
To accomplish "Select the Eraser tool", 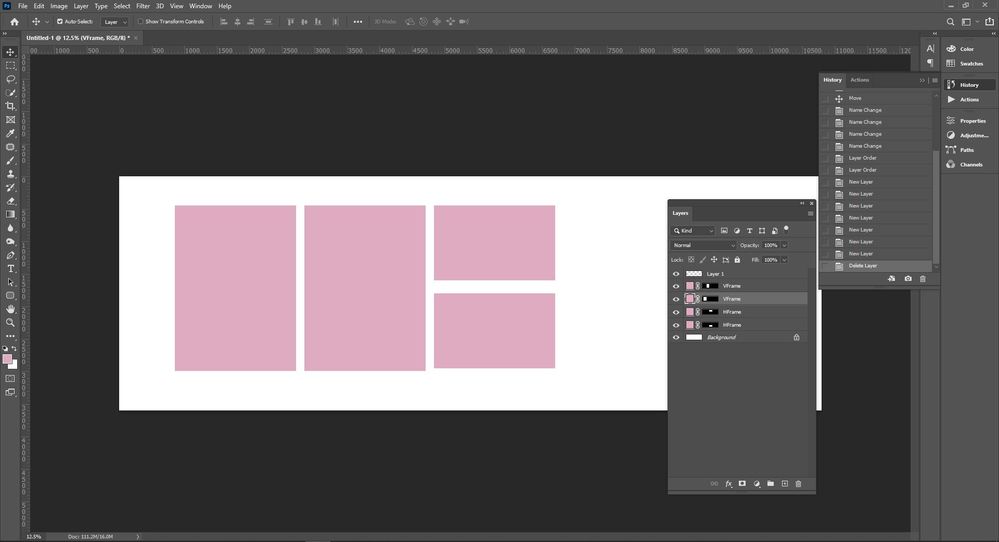I will click(x=10, y=201).
